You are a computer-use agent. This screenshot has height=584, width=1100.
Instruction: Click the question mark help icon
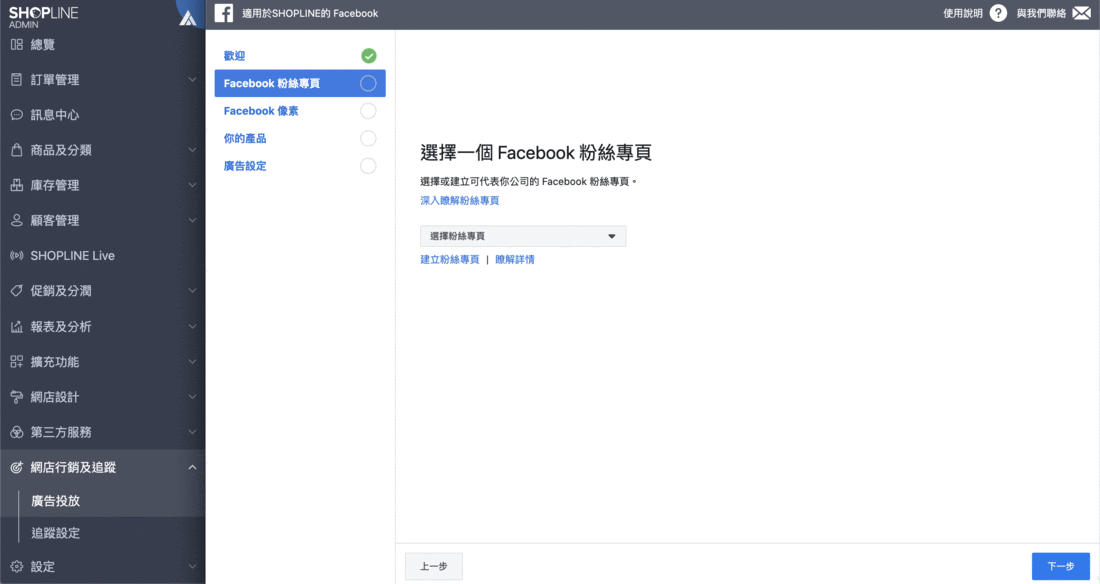tap(998, 13)
